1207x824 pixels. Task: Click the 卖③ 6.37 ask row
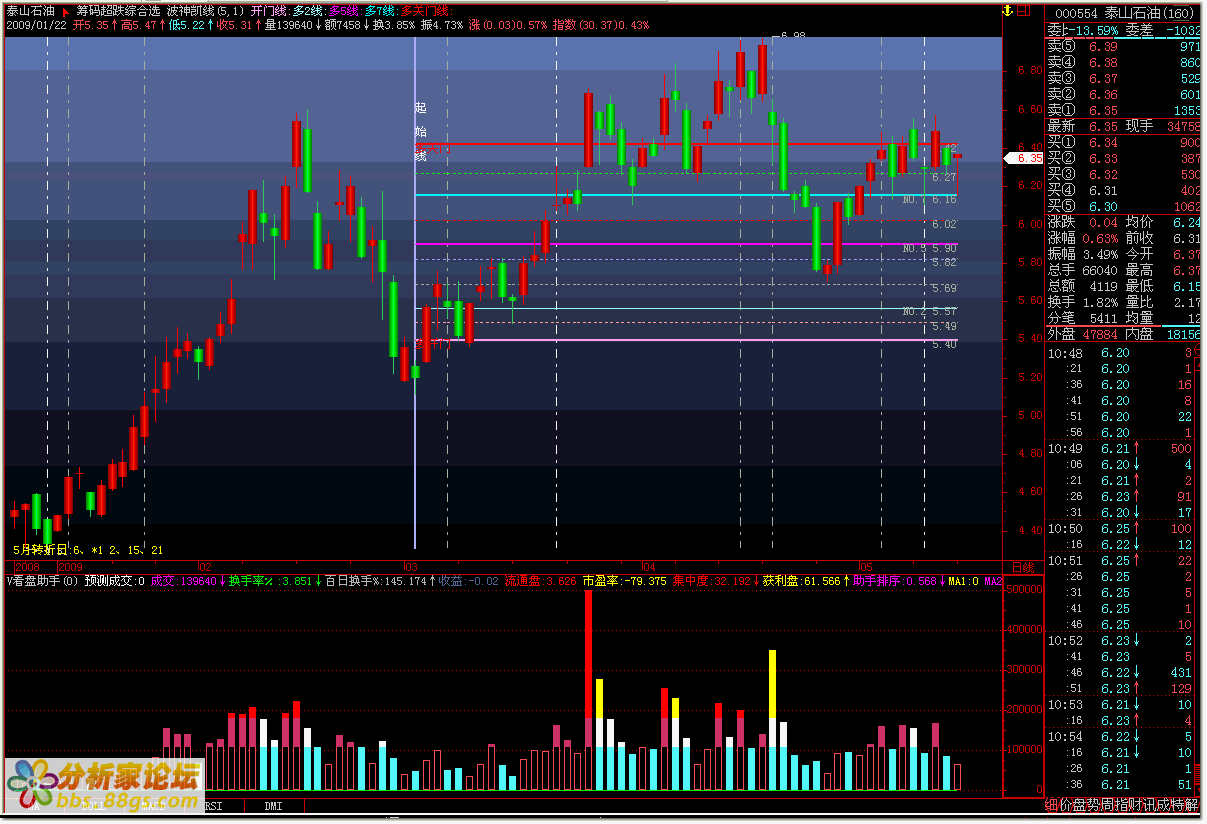1124,78
